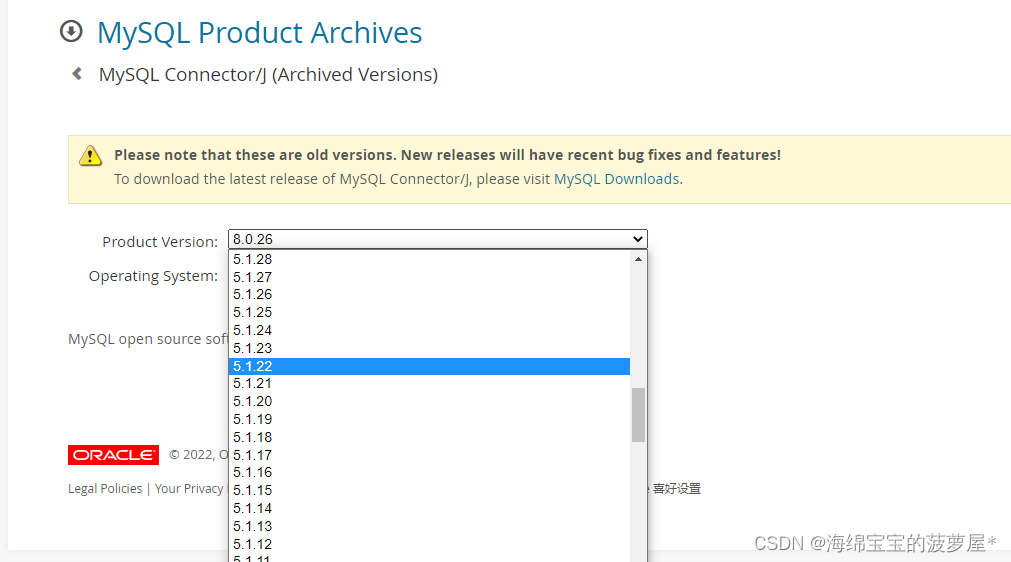Open the MySQL Downloads link
Screen dimensions: 1011x562
pyautogui.click(x=616, y=179)
